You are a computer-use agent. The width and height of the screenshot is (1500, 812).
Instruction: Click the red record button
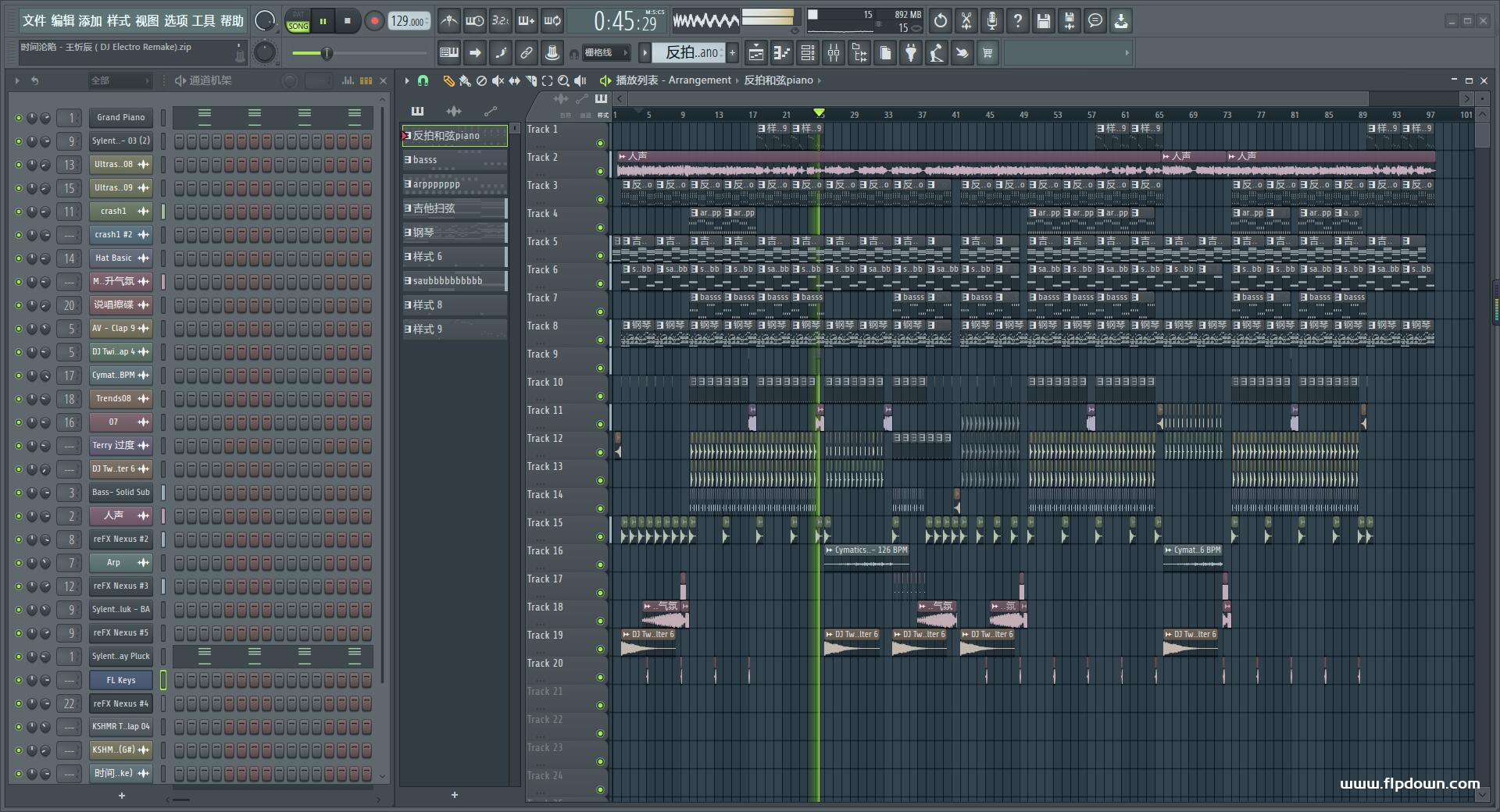click(x=374, y=21)
